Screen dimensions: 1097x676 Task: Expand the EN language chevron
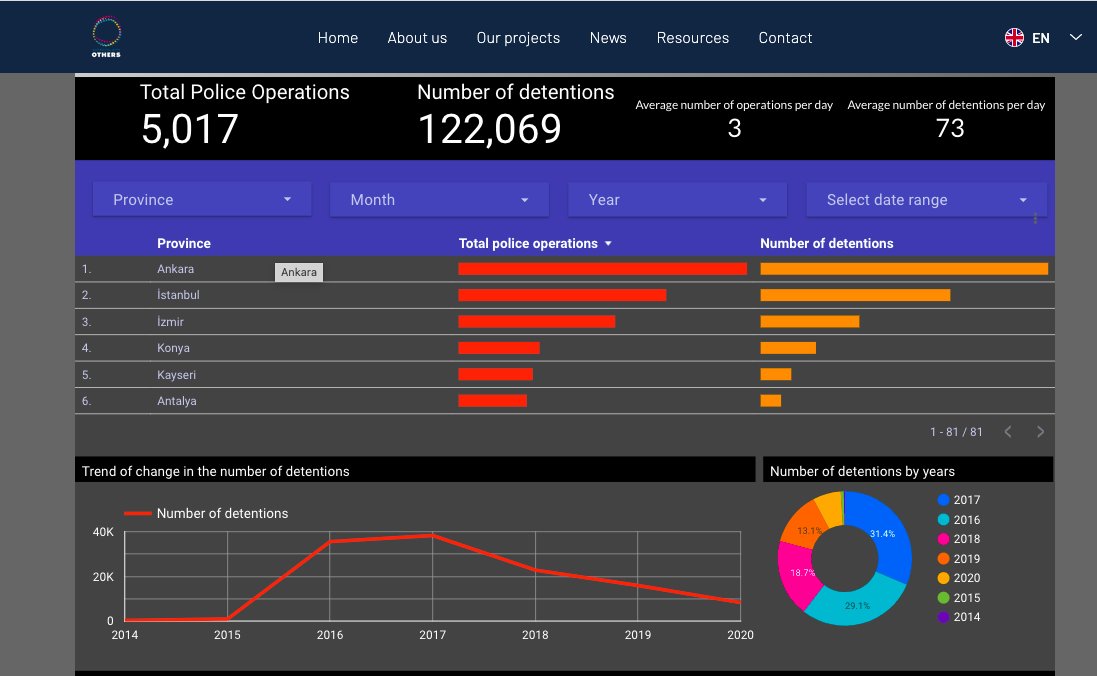1075,37
